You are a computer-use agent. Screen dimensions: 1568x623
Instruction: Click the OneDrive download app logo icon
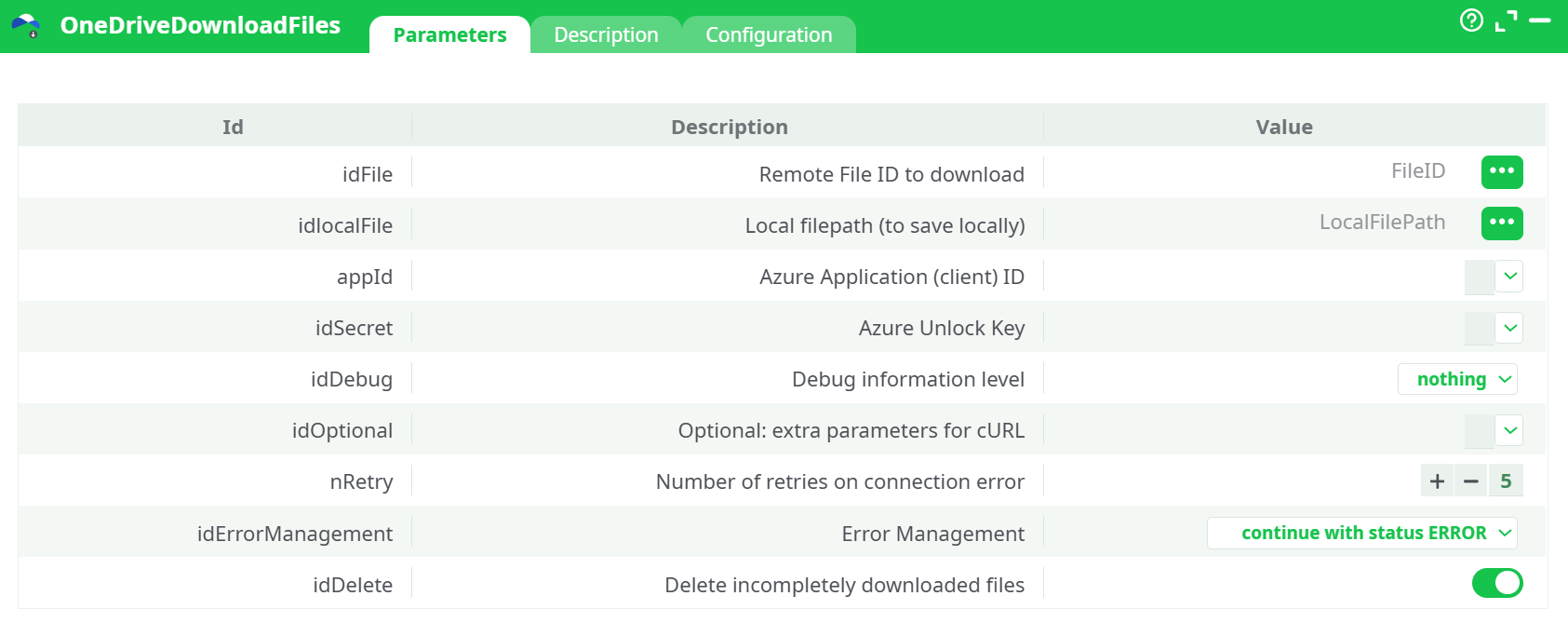26,25
